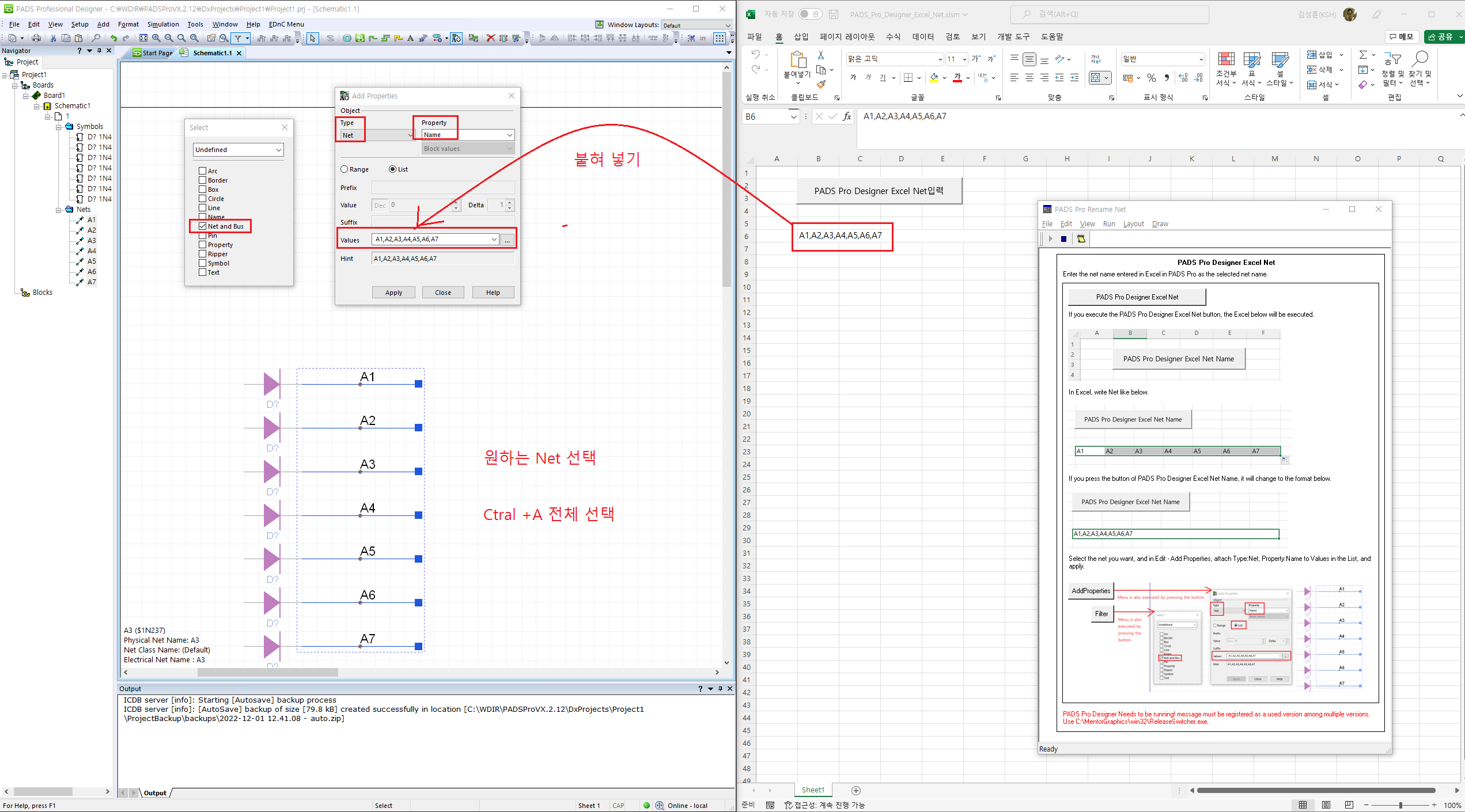Click the Zoom Fit icon in PADS toolbar

[143, 38]
